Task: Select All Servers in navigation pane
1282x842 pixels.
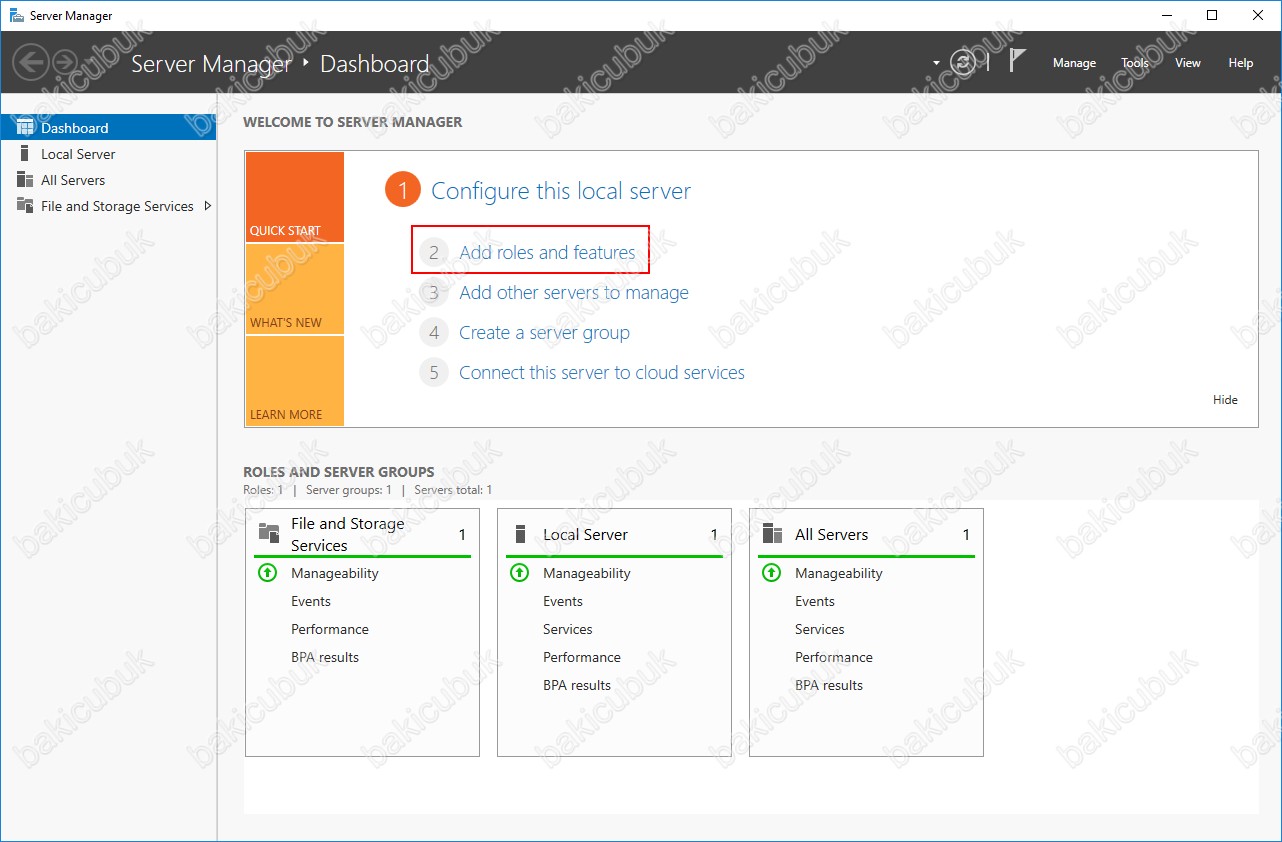Action: point(108,179)
